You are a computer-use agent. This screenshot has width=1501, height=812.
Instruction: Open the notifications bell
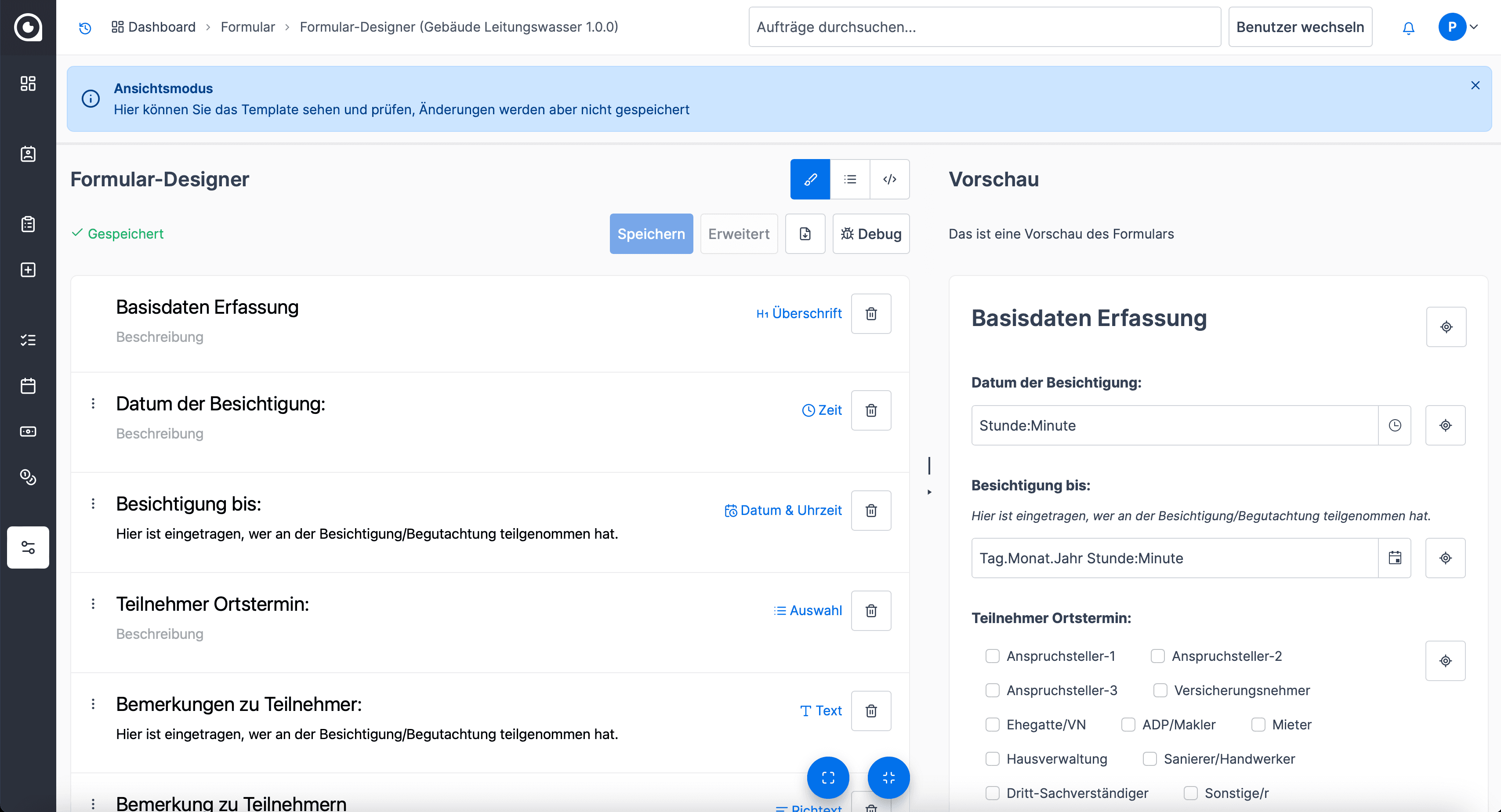point(1408,27)
